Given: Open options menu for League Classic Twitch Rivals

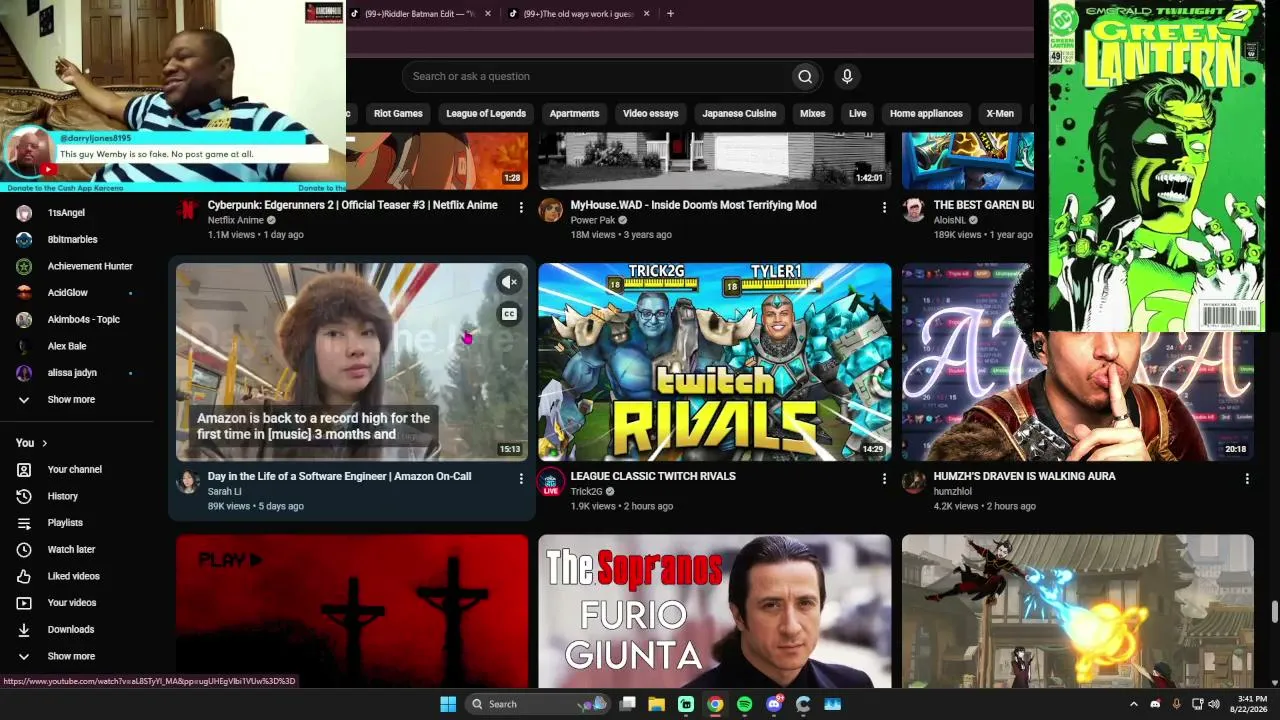Looking at the screenshot, I should (884, 479).
